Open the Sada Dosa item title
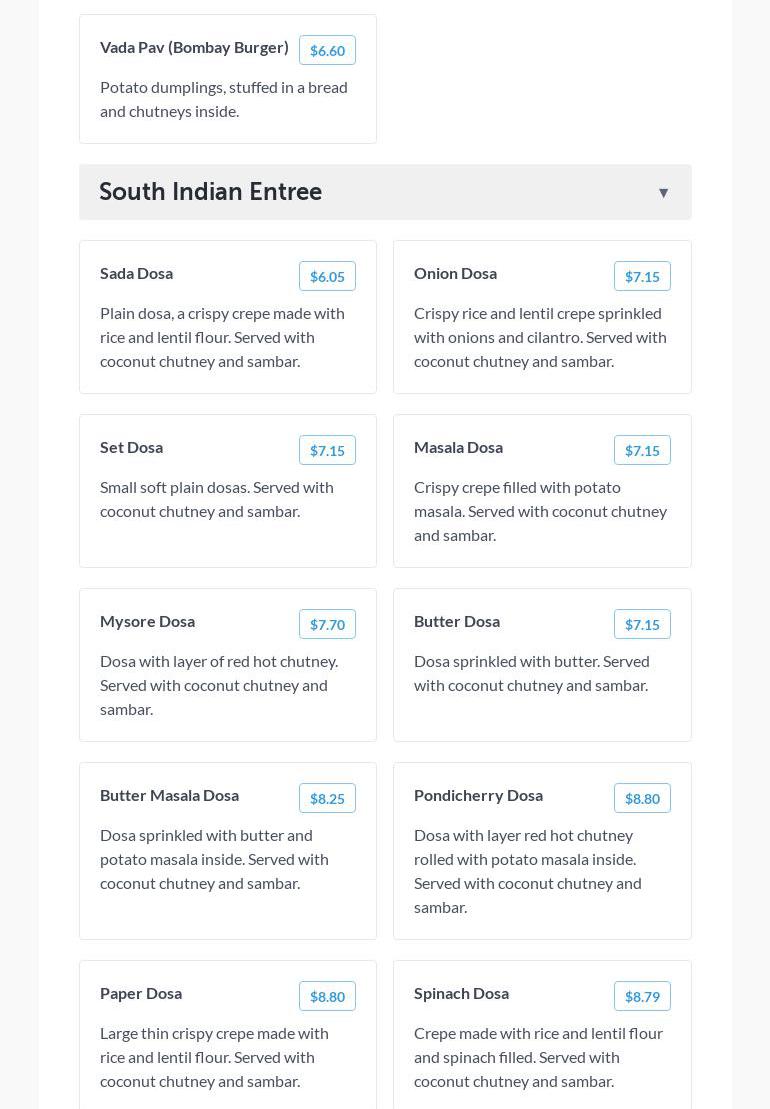 pyautogui.click(x=136, y=274)
